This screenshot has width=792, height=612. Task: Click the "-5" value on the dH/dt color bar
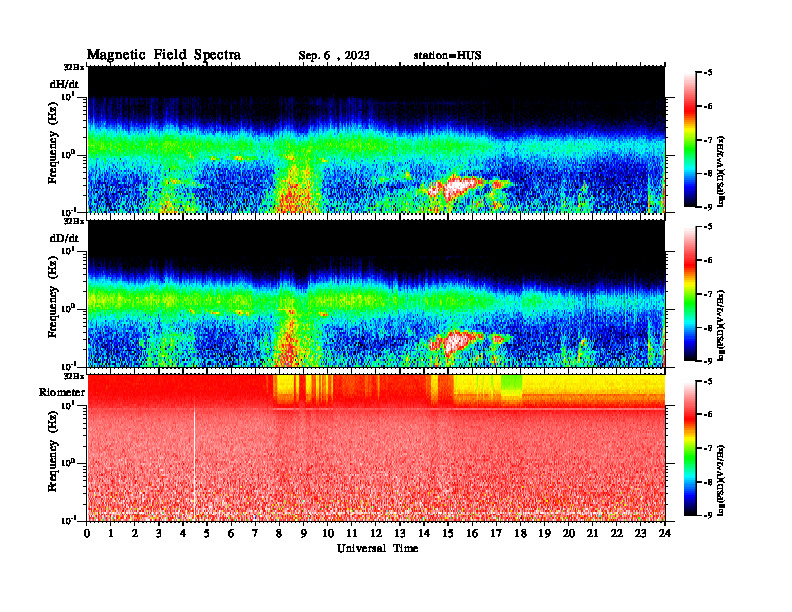pyautogui.click(x=707, y=73)
